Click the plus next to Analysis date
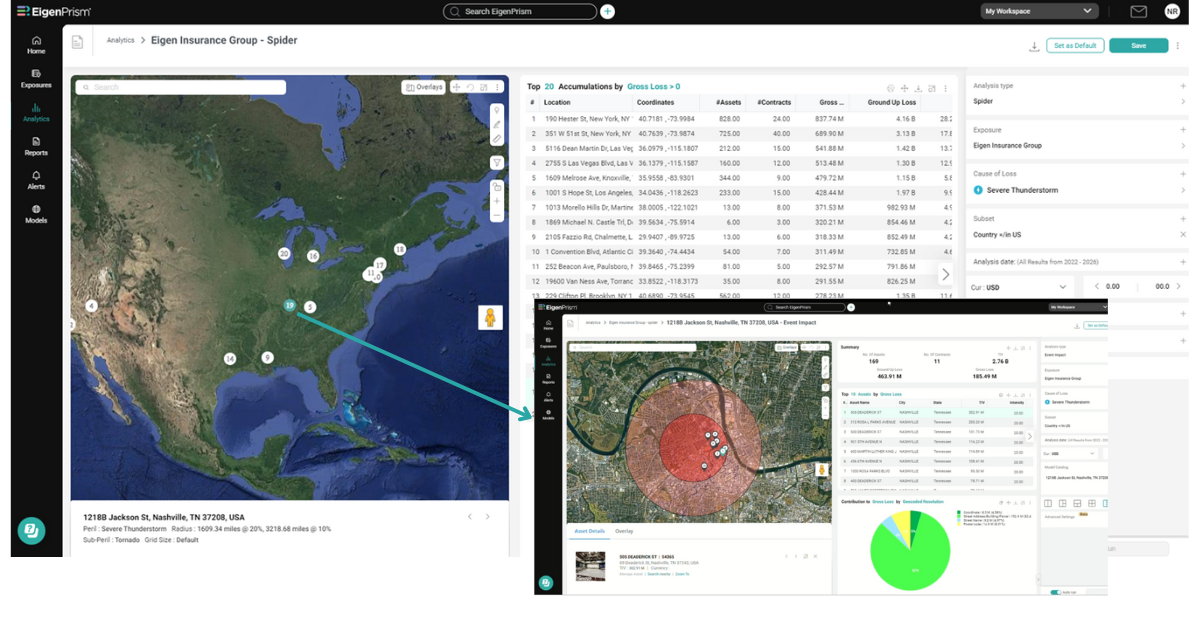The image size is (1200, 627). pos(1183,262)
